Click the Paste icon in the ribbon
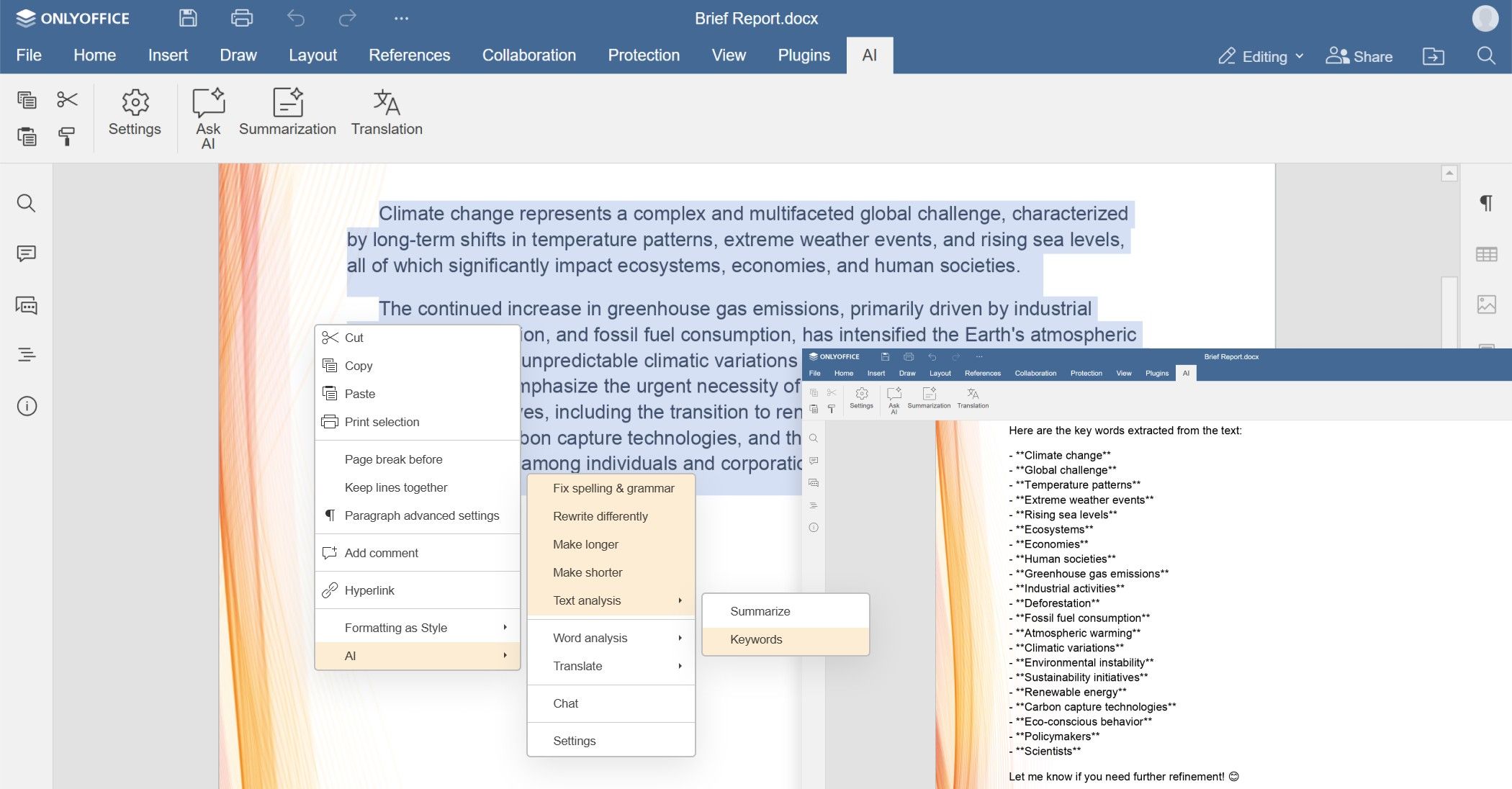1512x789 pixels. click(x=27, y=136)
